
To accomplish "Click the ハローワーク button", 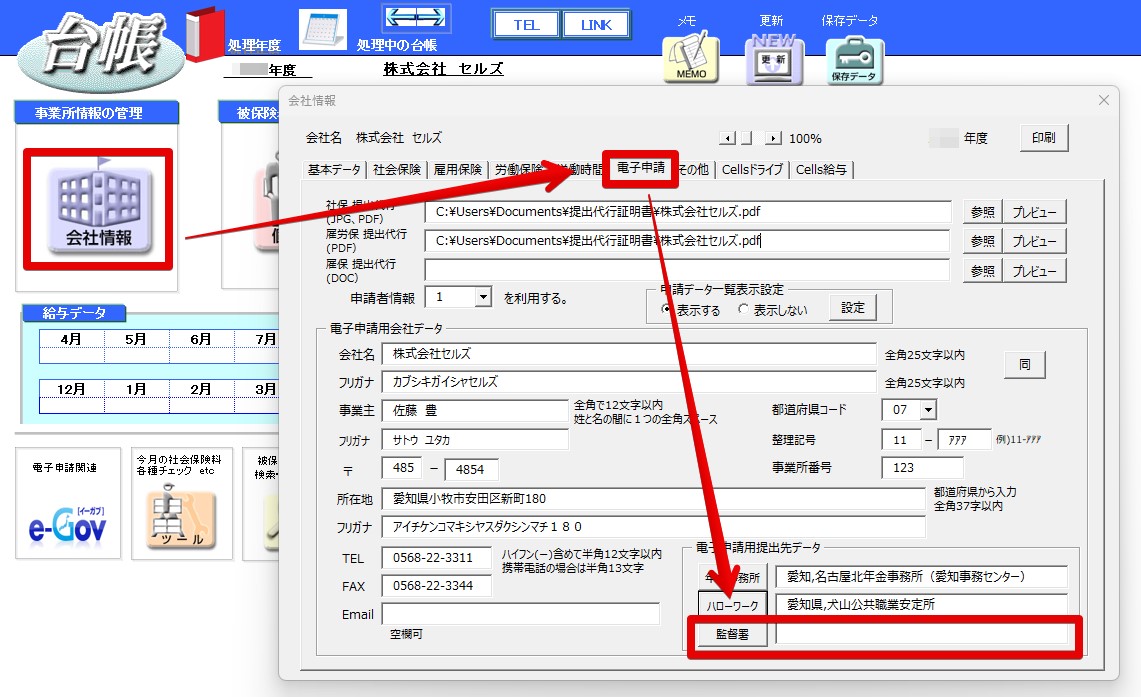I will [x=732, y=605].
